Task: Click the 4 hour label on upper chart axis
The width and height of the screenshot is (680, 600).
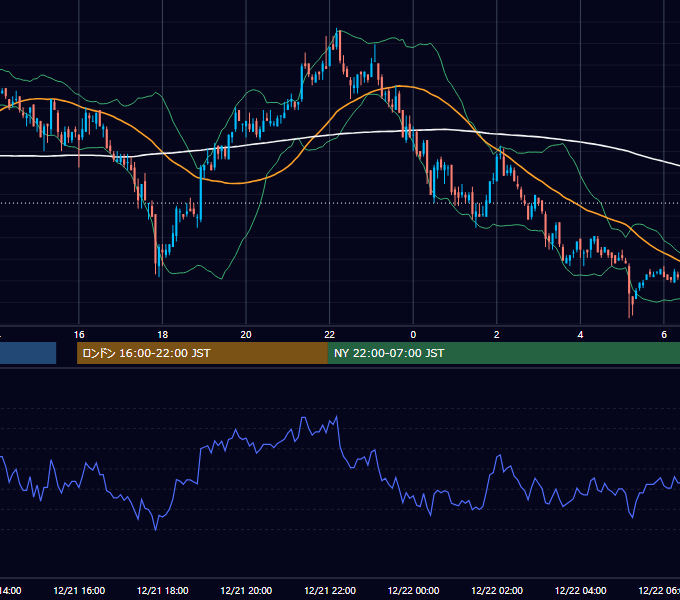Action: (x=580, y=335)
